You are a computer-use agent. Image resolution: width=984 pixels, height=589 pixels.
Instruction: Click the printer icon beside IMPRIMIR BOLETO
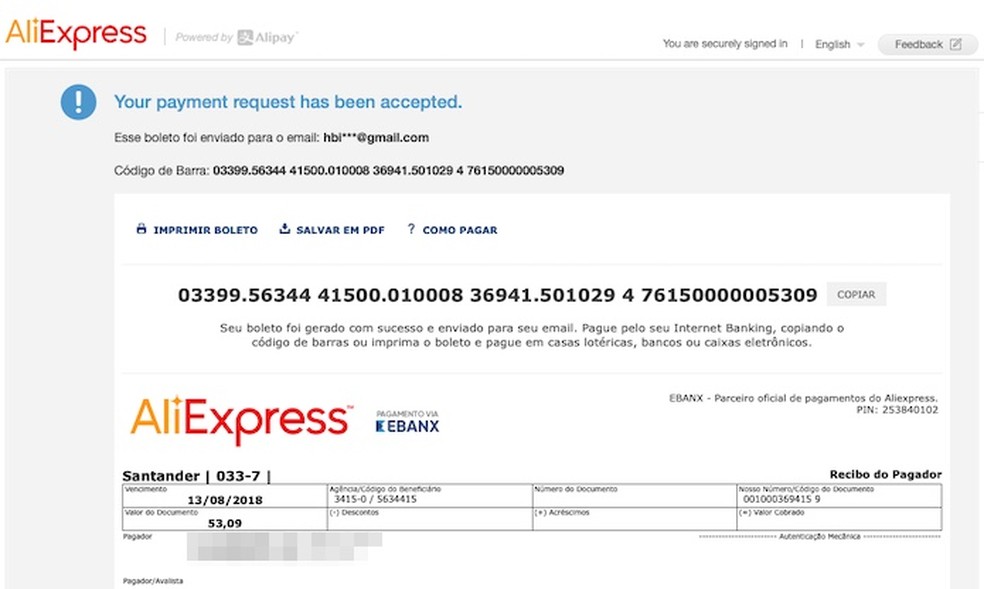point(140,229)
